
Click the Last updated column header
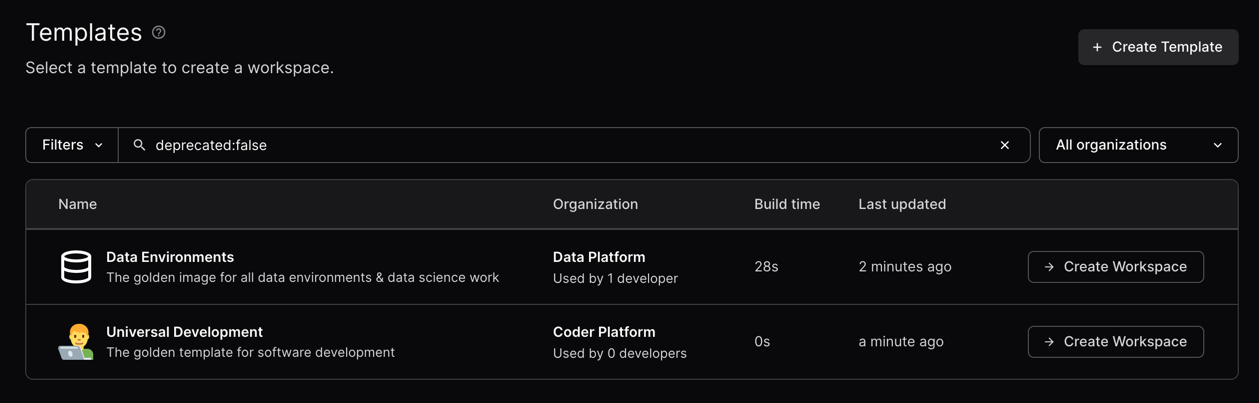(x=902, y=204)
